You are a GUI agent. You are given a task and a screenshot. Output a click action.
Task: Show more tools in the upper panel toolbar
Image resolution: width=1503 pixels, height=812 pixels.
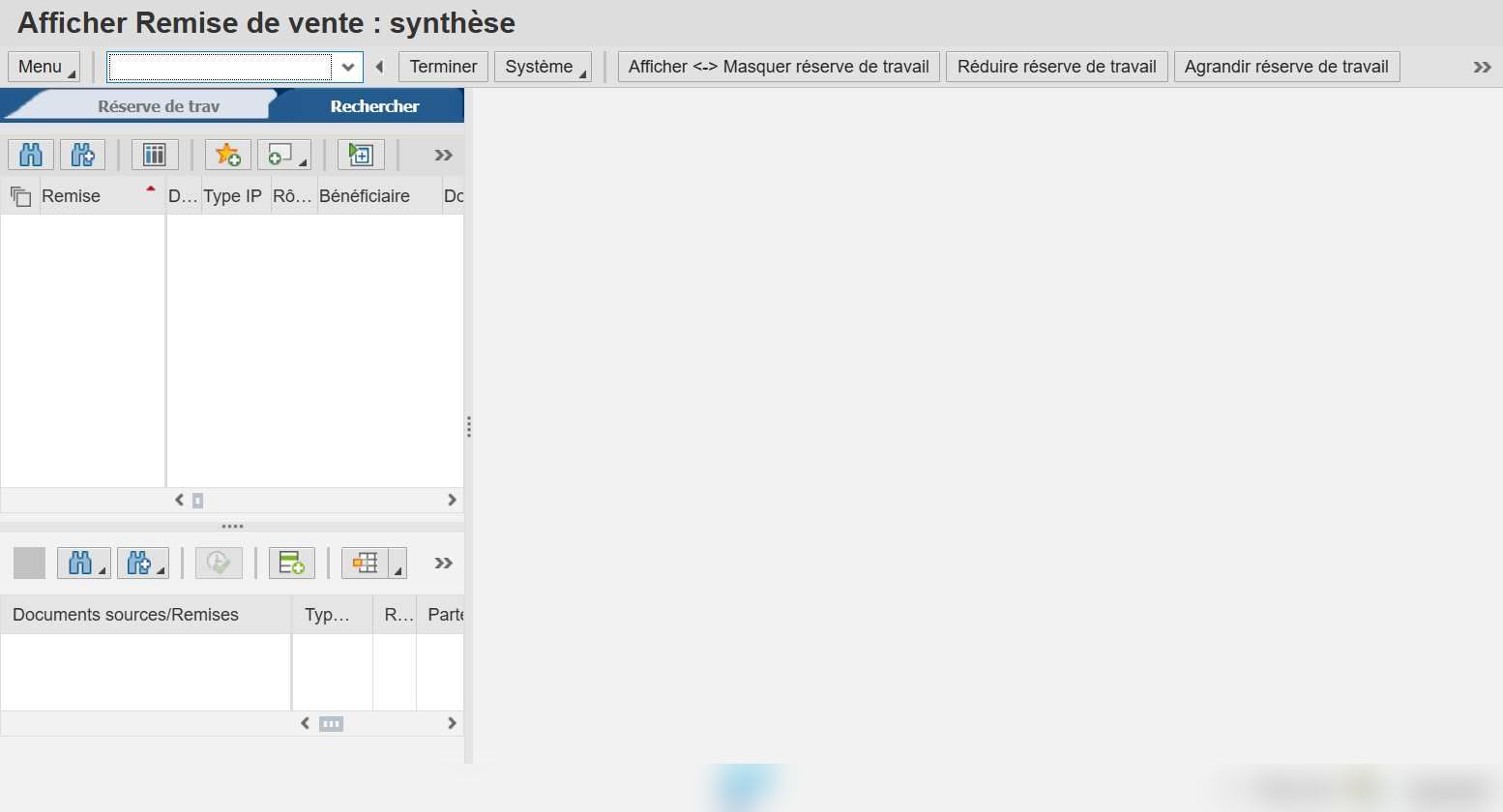[x=443, y=155]
